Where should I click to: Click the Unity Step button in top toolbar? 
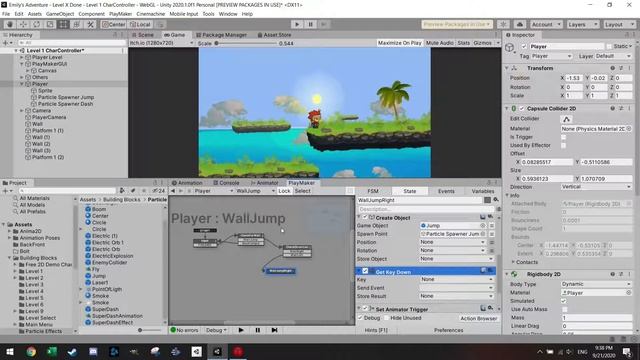click(324, 24)
